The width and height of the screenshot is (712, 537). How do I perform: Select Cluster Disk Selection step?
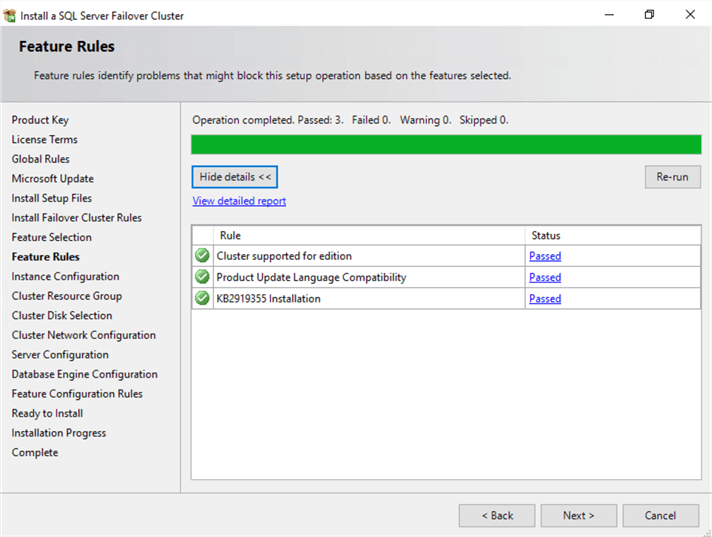coord(62,315)
